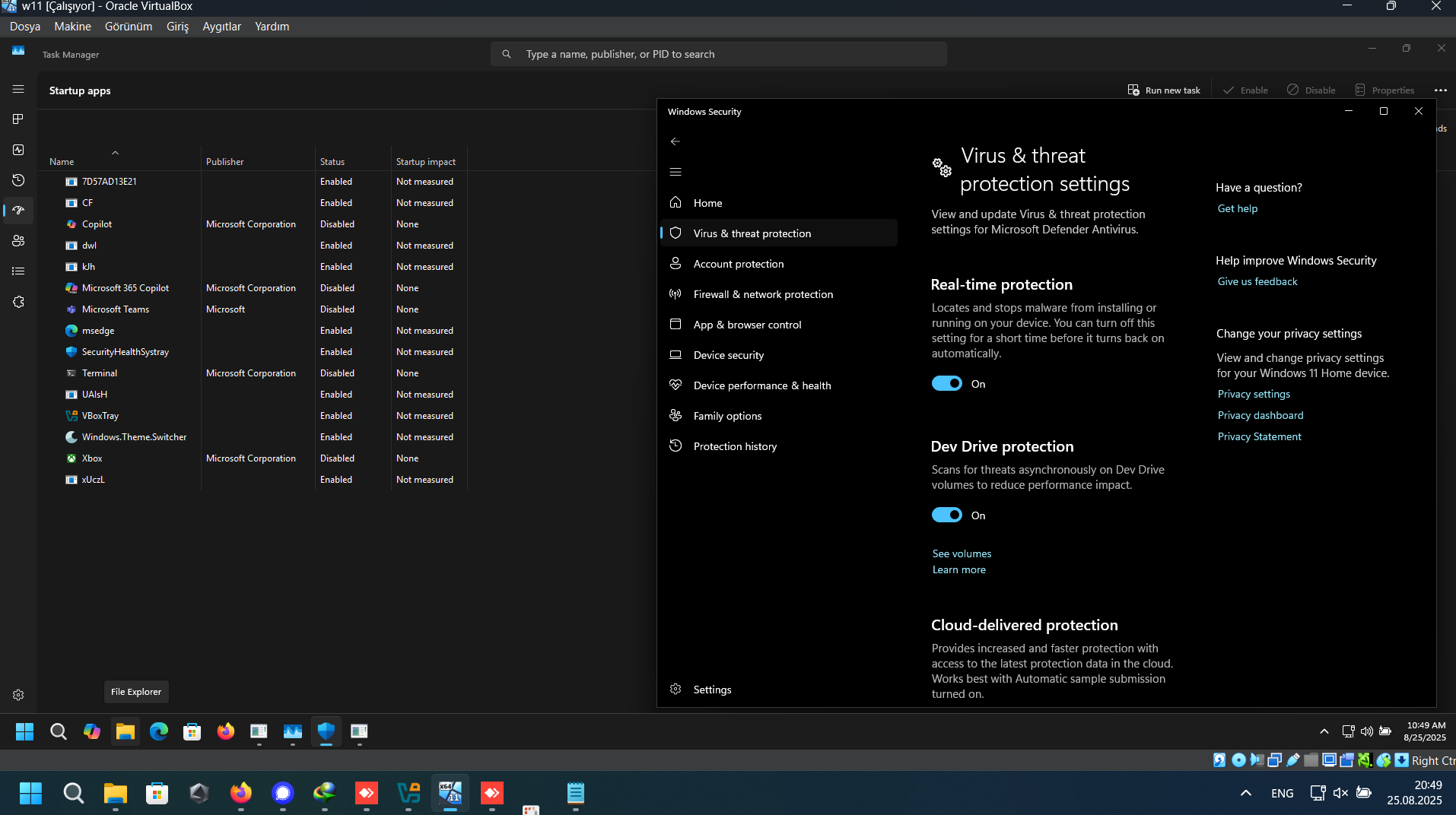
Task: Open Processes page icon in Task Manager
Action: coord(18,119)
